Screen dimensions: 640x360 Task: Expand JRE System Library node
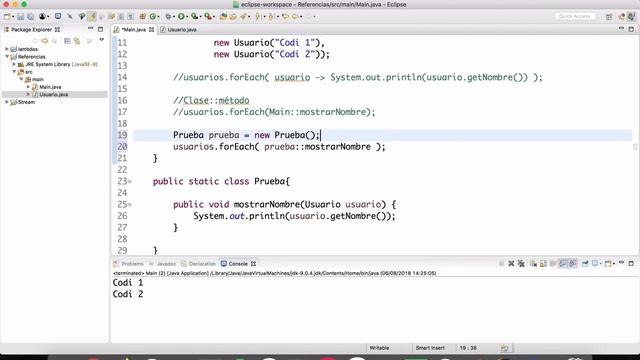pos(14,64)
